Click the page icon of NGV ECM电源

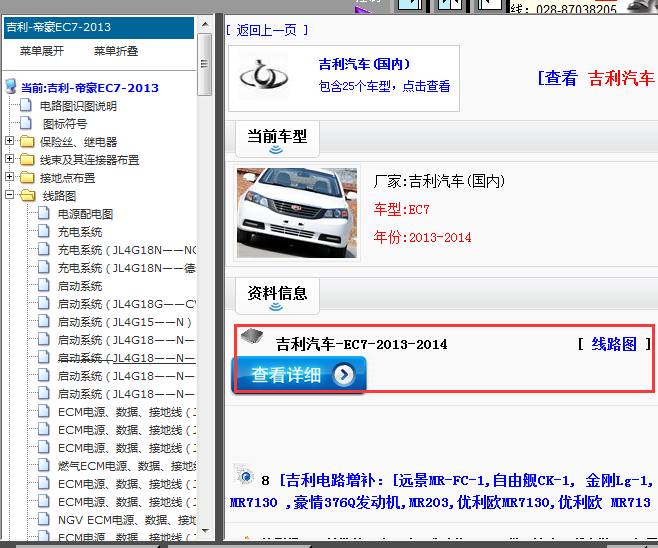pyautogui.click(x=44, y=519)
